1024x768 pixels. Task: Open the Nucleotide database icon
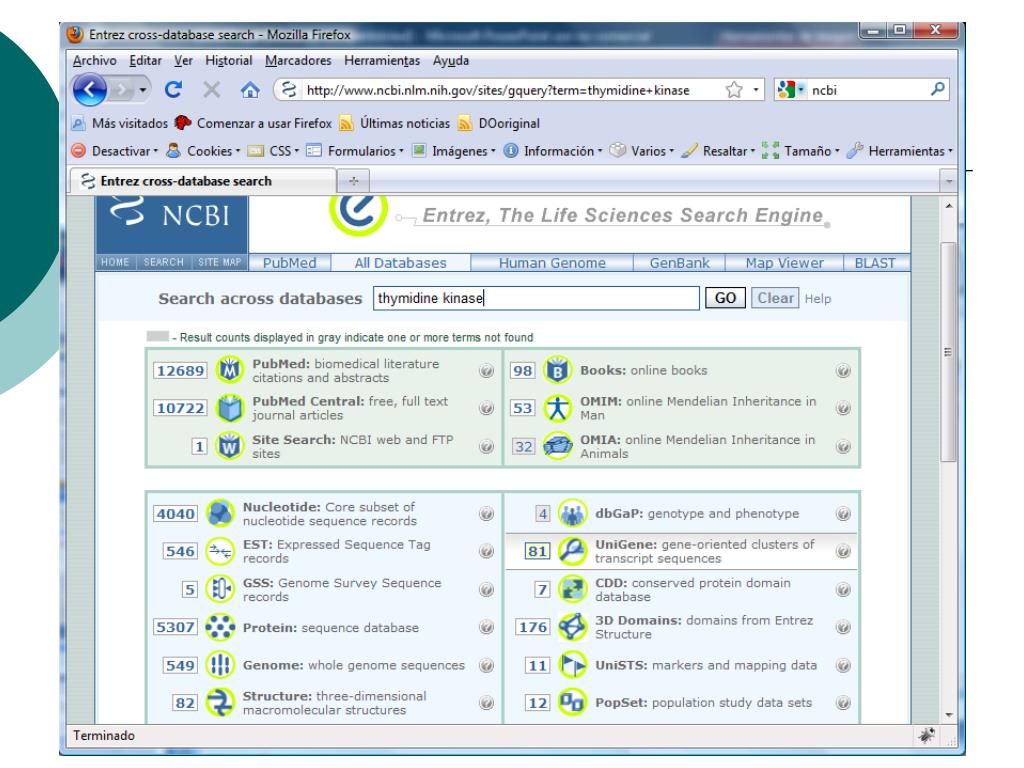(220, 513)
